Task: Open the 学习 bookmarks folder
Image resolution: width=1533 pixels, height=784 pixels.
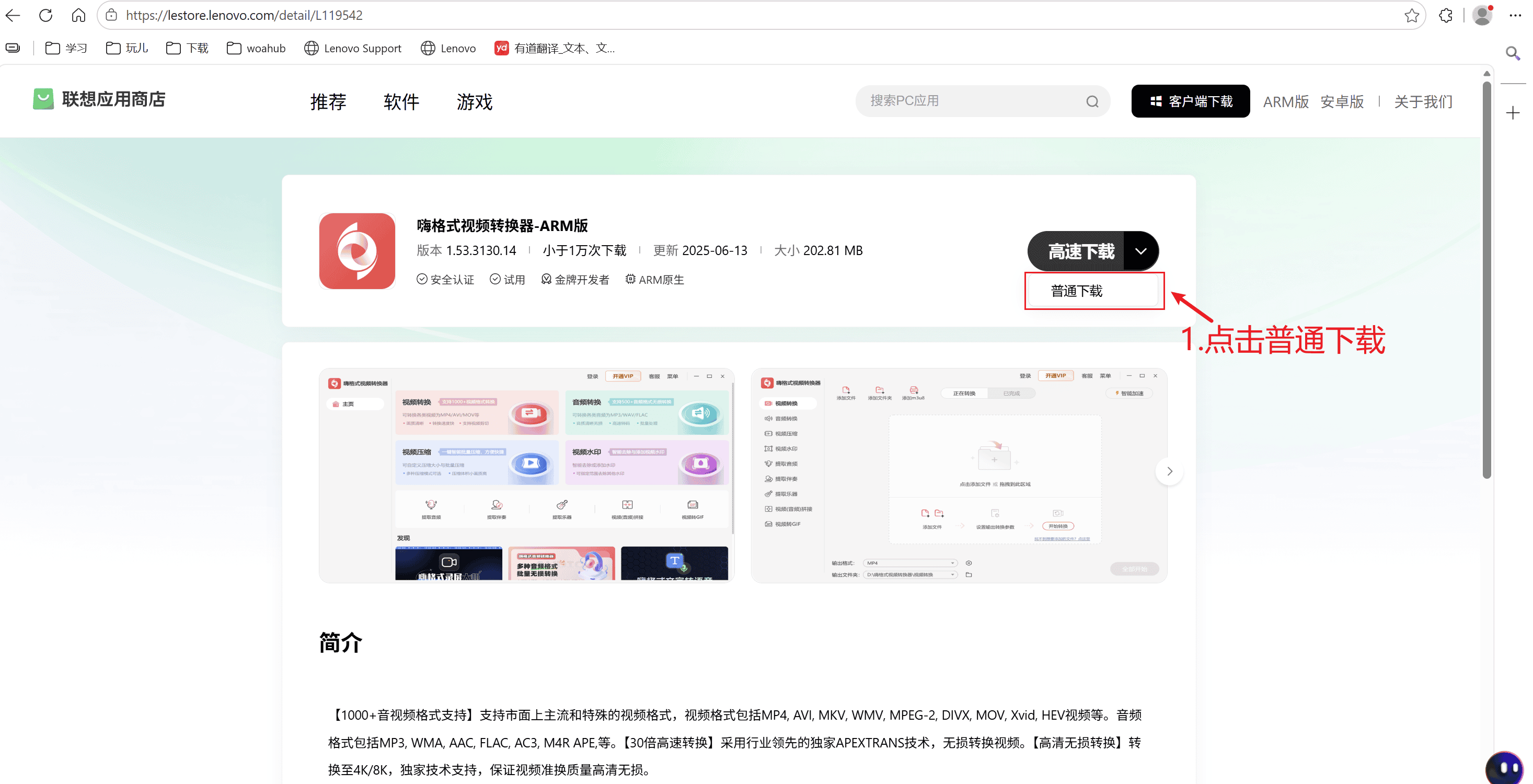Action: (66, 48)
